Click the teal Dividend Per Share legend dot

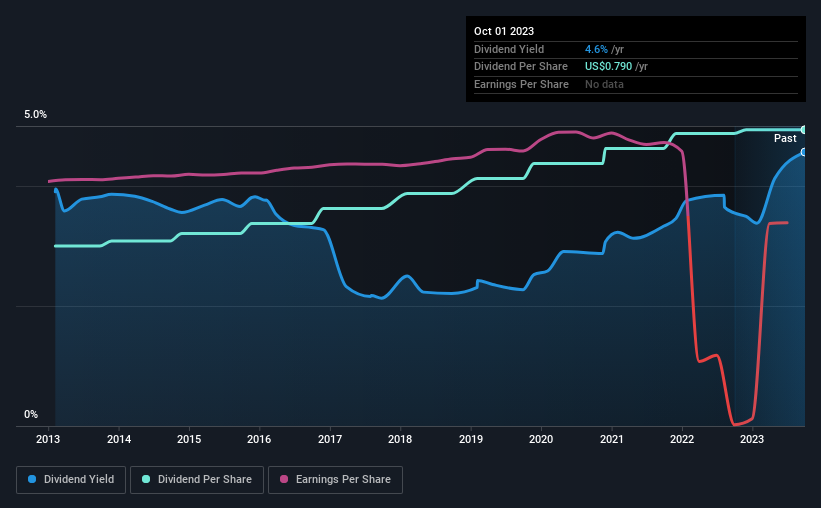click(146, 479)
